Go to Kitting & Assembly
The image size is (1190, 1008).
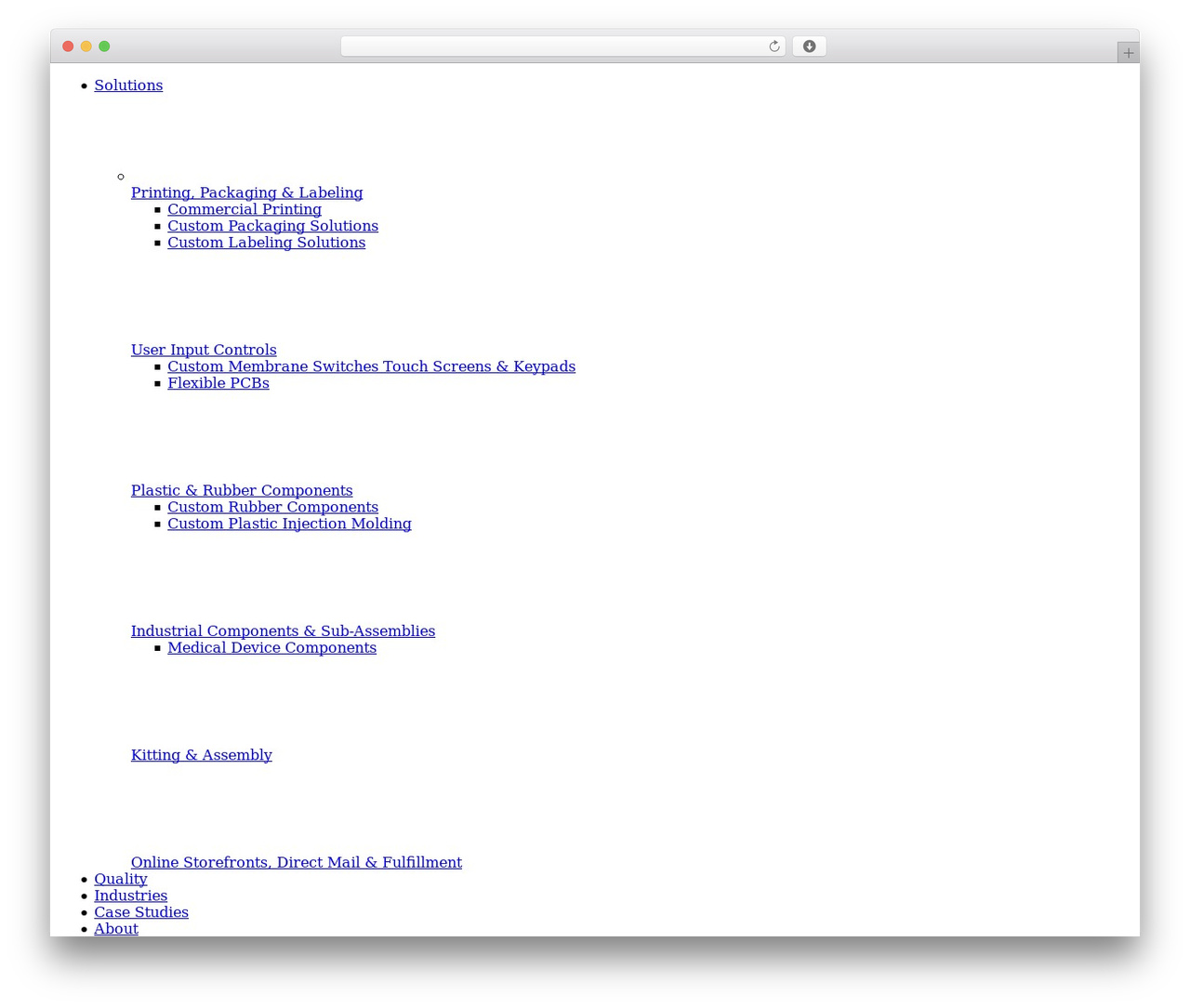(202, 756)
